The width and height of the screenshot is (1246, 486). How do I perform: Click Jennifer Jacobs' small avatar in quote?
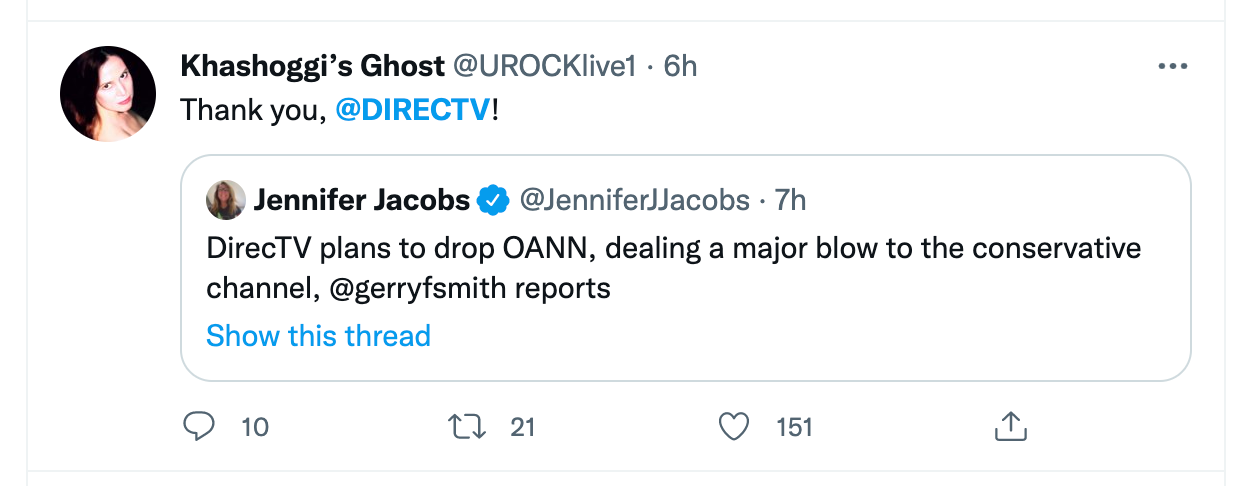225,200
